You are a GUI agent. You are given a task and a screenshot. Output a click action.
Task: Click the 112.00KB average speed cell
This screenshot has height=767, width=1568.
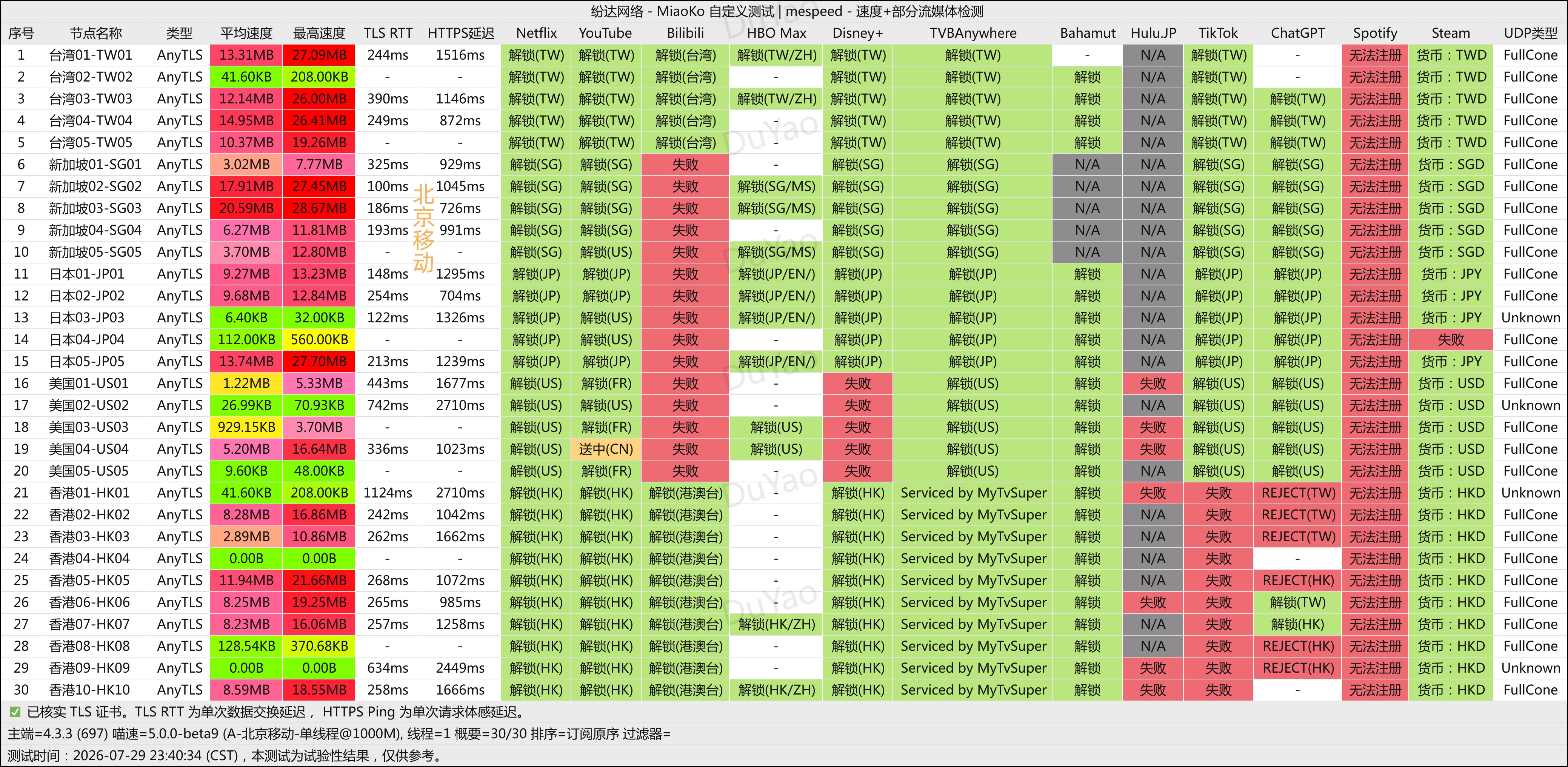pyautogui.click(x=246, y=340)
